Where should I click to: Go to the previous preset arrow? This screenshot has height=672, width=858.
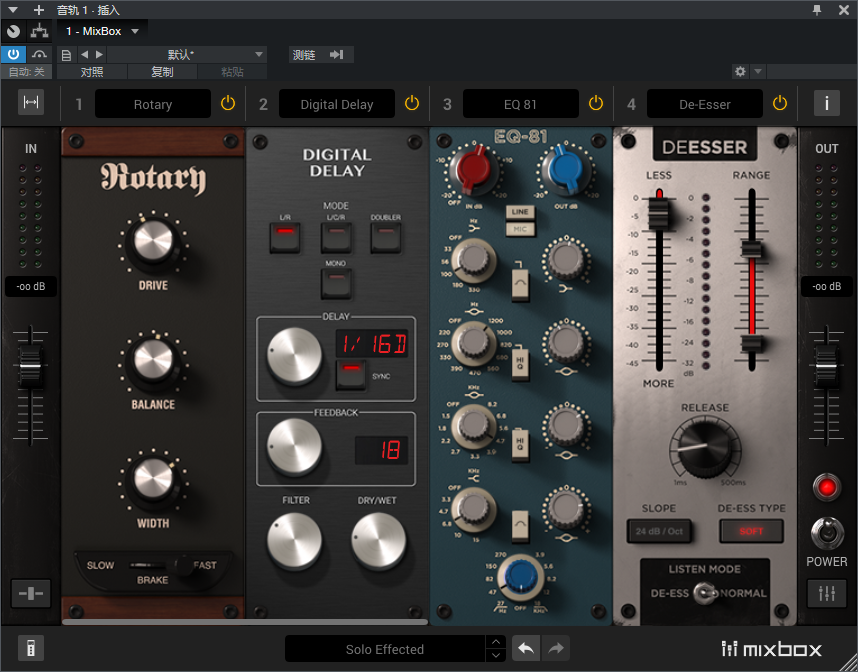84,55
